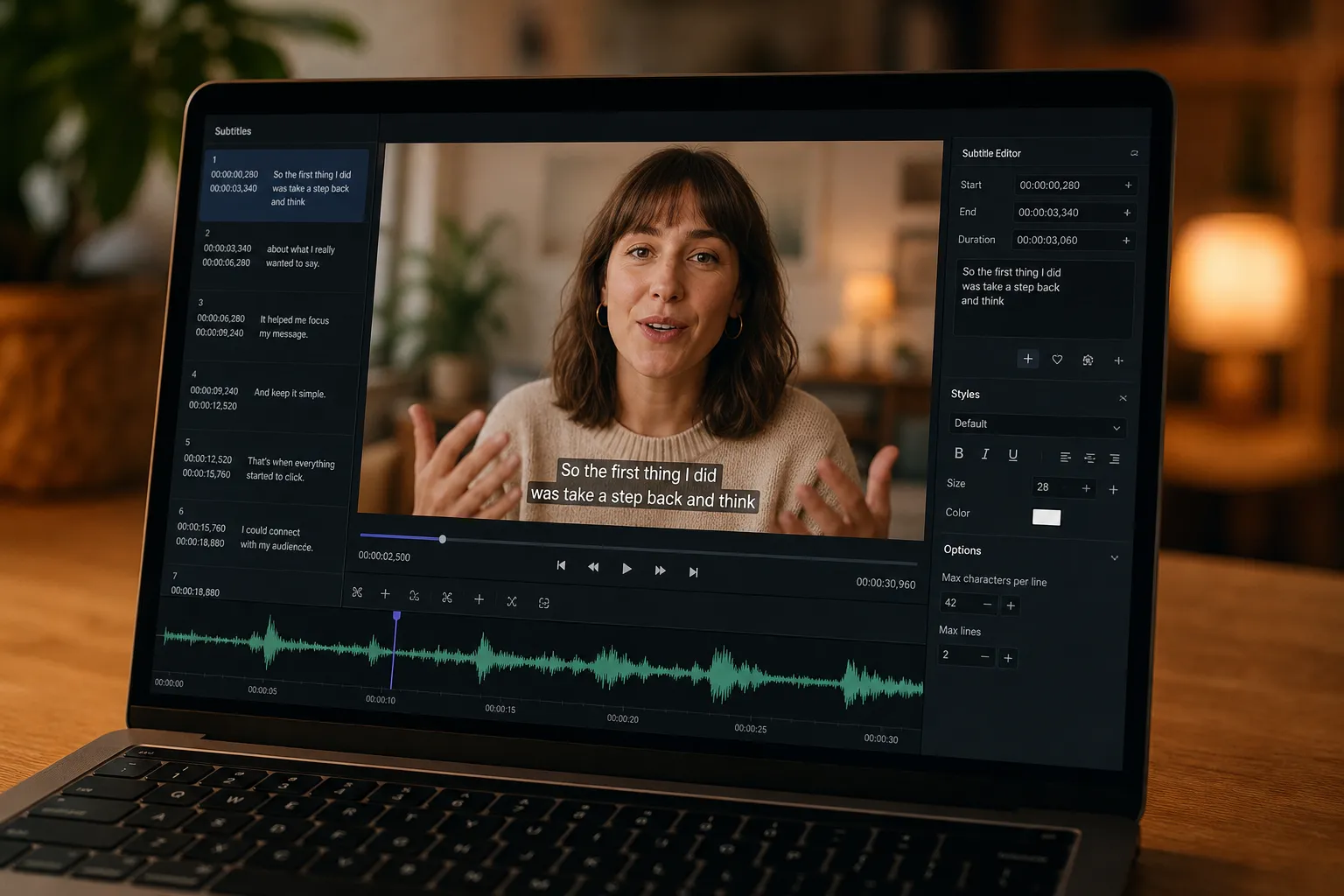The width and height of the screenshot is (1344, 896).
Task: Fast-forward using the double-right arrow button
Action: (660, 570)
